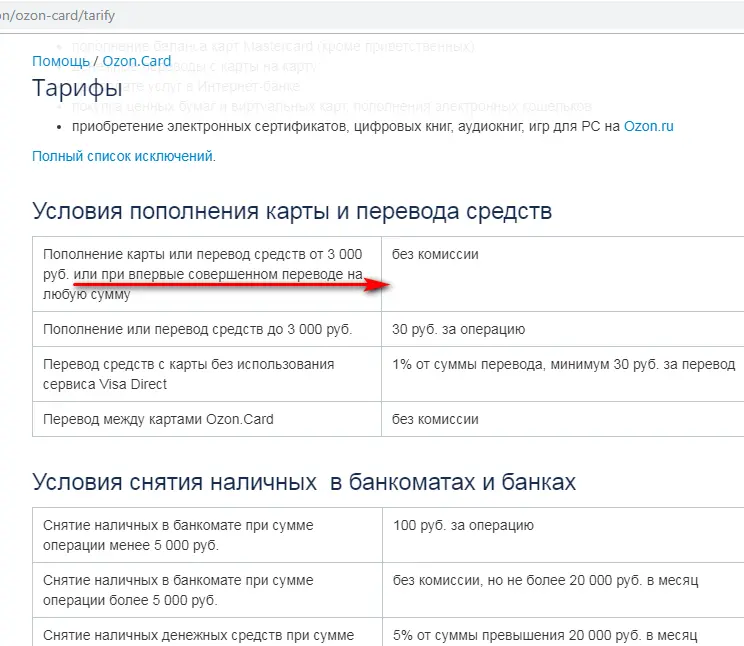Click the URL text ozon-card/tarify in address bar
The image size is (744, 646).
tap(66, 16)
